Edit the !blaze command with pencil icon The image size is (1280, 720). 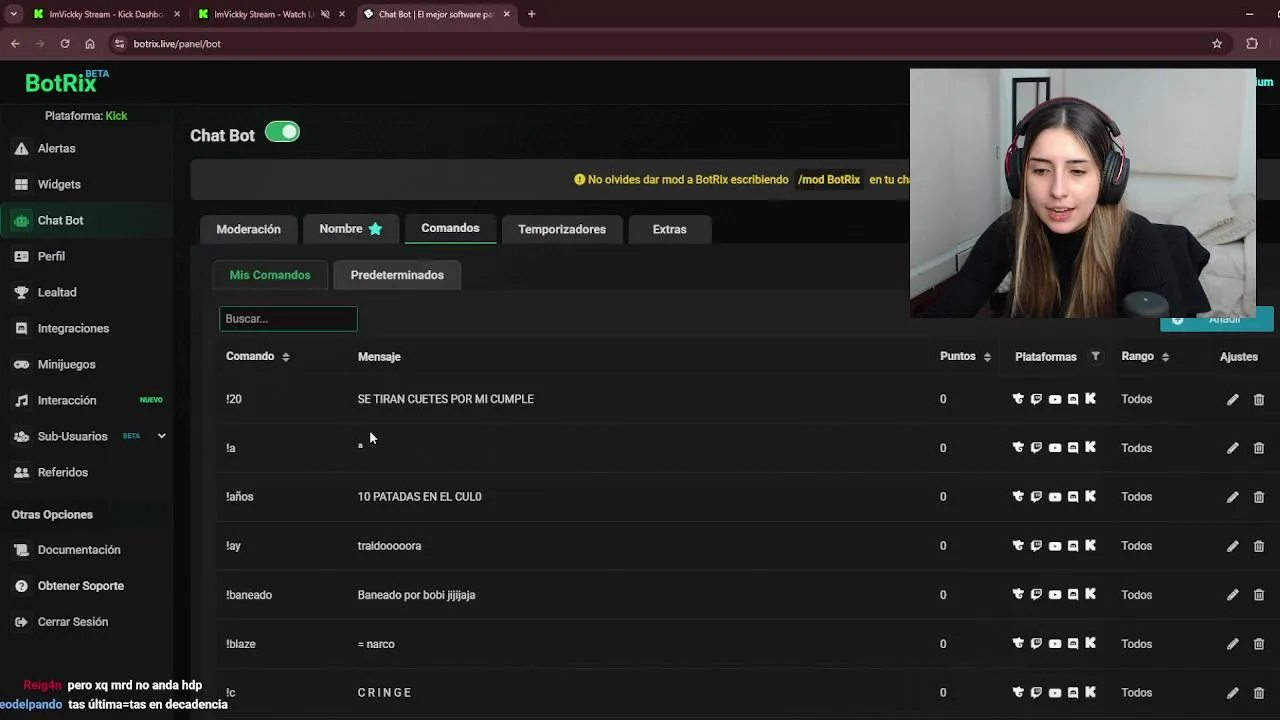pyautogui.click(x=1232, y=644)
